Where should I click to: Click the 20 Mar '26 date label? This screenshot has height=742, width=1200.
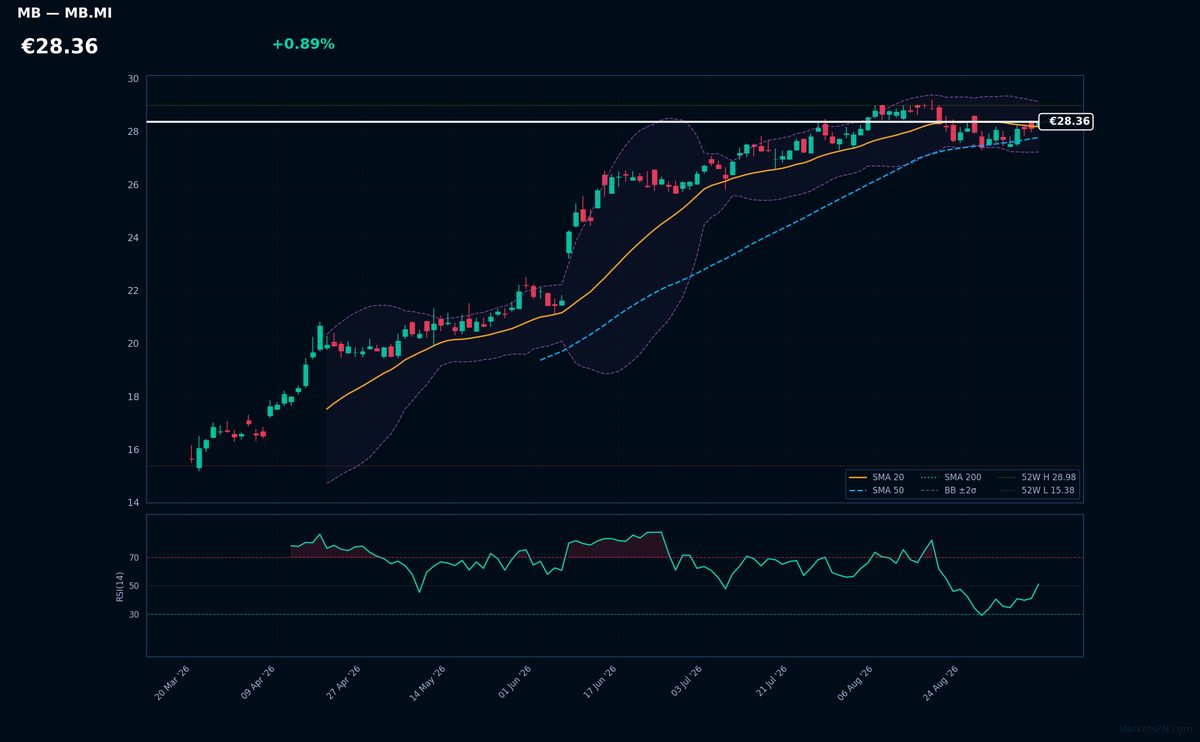click(172, 683)
